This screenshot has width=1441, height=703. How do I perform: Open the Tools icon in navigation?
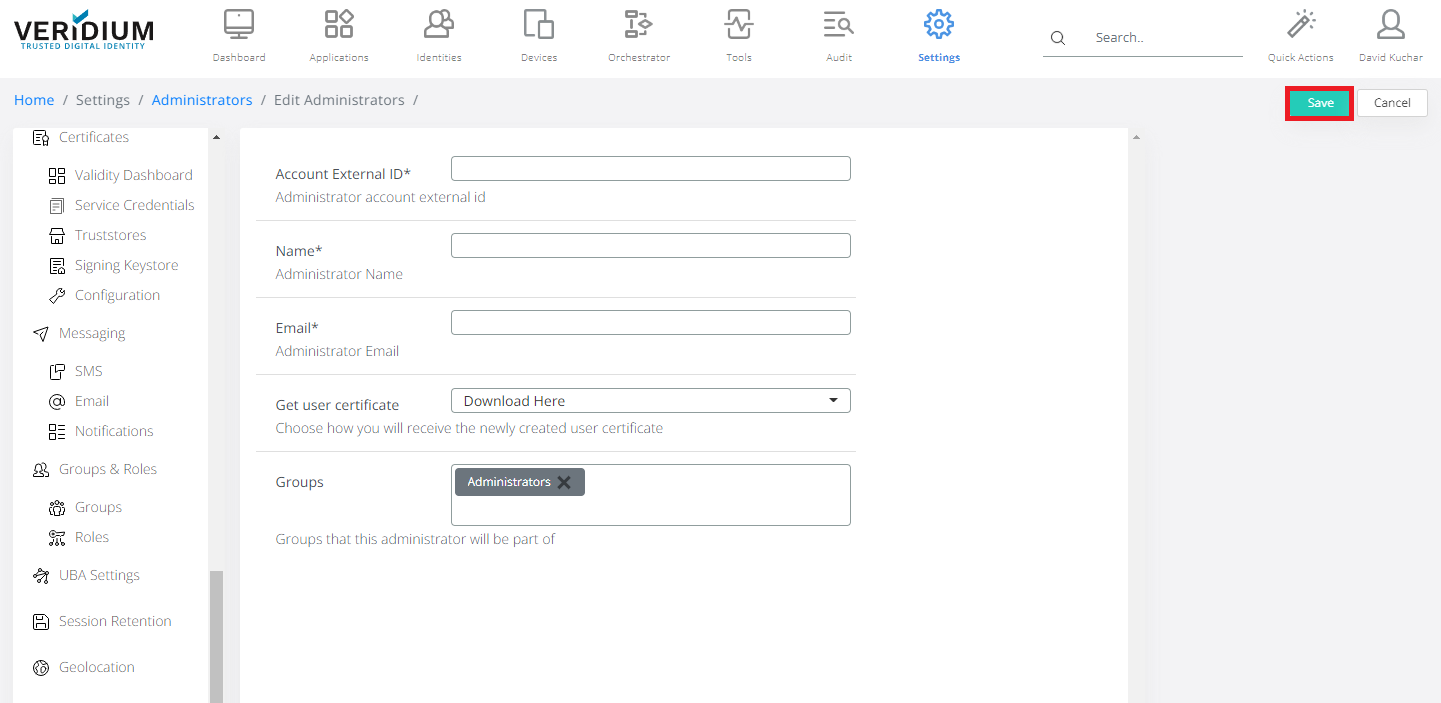pyautogui.click(x=739, y=24)
